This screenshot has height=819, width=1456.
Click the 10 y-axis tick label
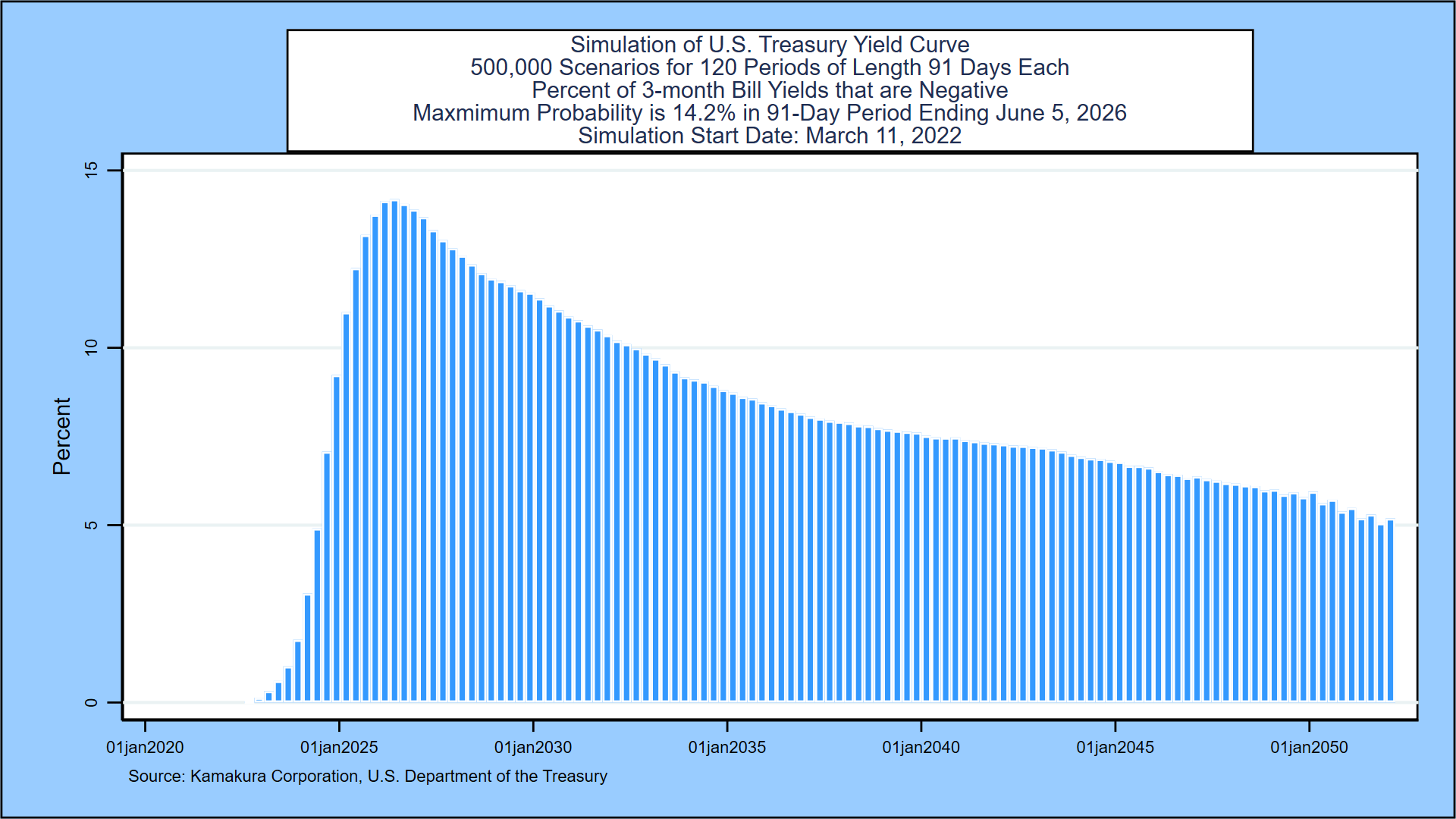92,347
